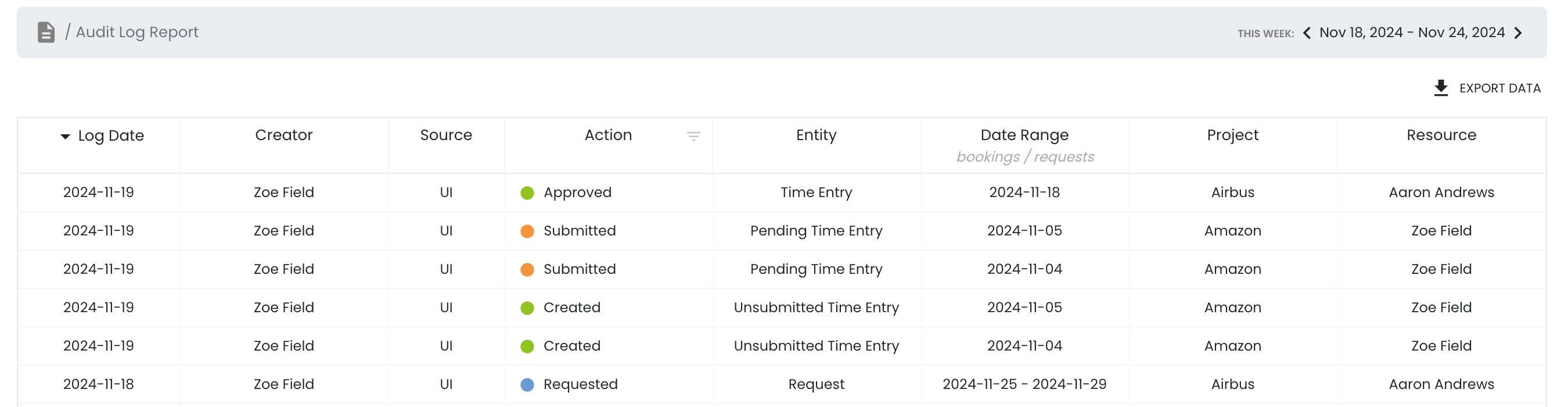Open the Nov 18 - Nov 24 date range

(1412, 33)
